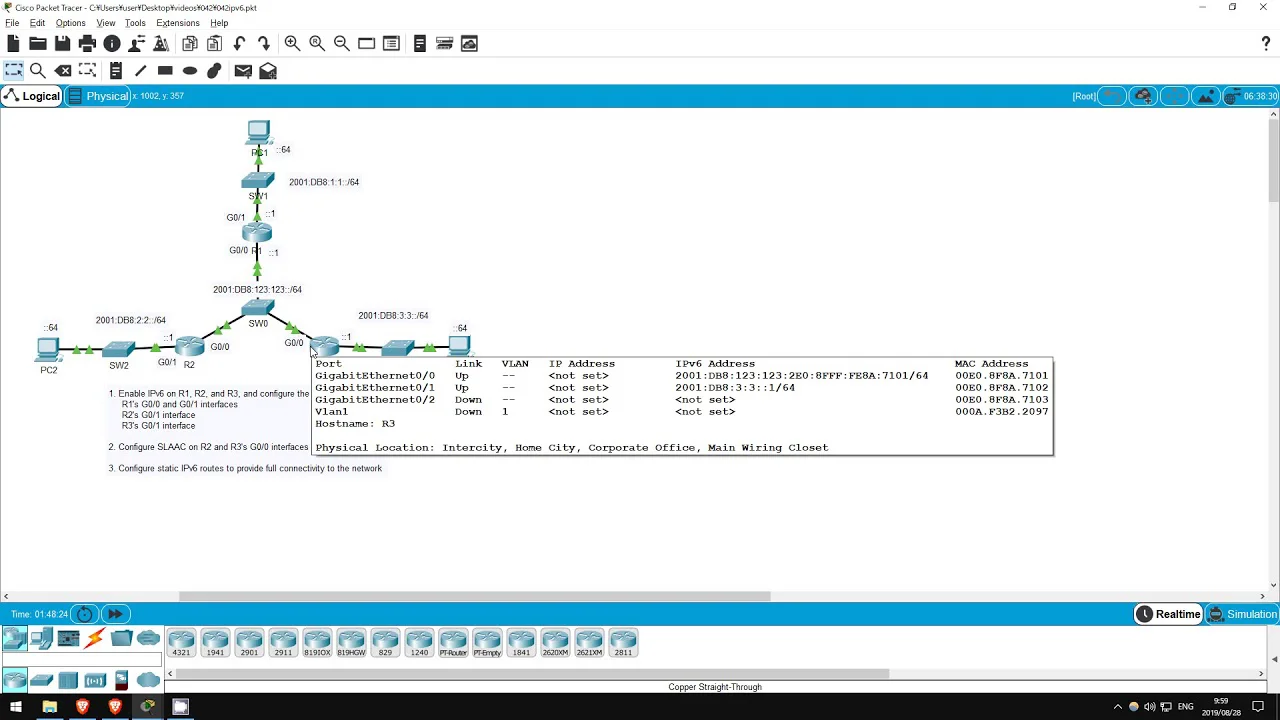Choose the Place Note tool
Viewport: 1280px width, 720px height.
pyautogui.click(x=116, y=70)
